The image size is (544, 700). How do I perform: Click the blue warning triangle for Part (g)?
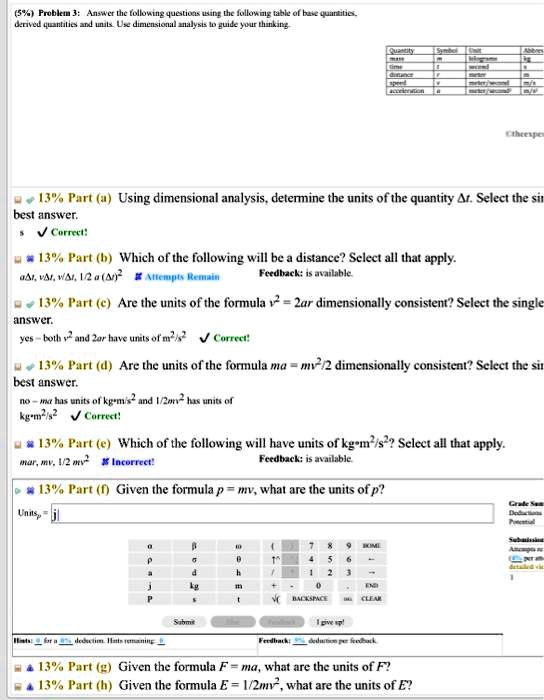point(29,668)
